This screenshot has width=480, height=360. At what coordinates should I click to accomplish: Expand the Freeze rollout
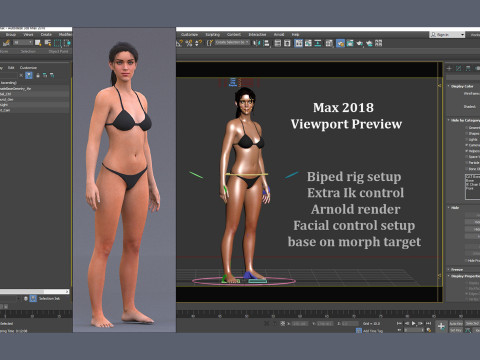coord(455,269)
